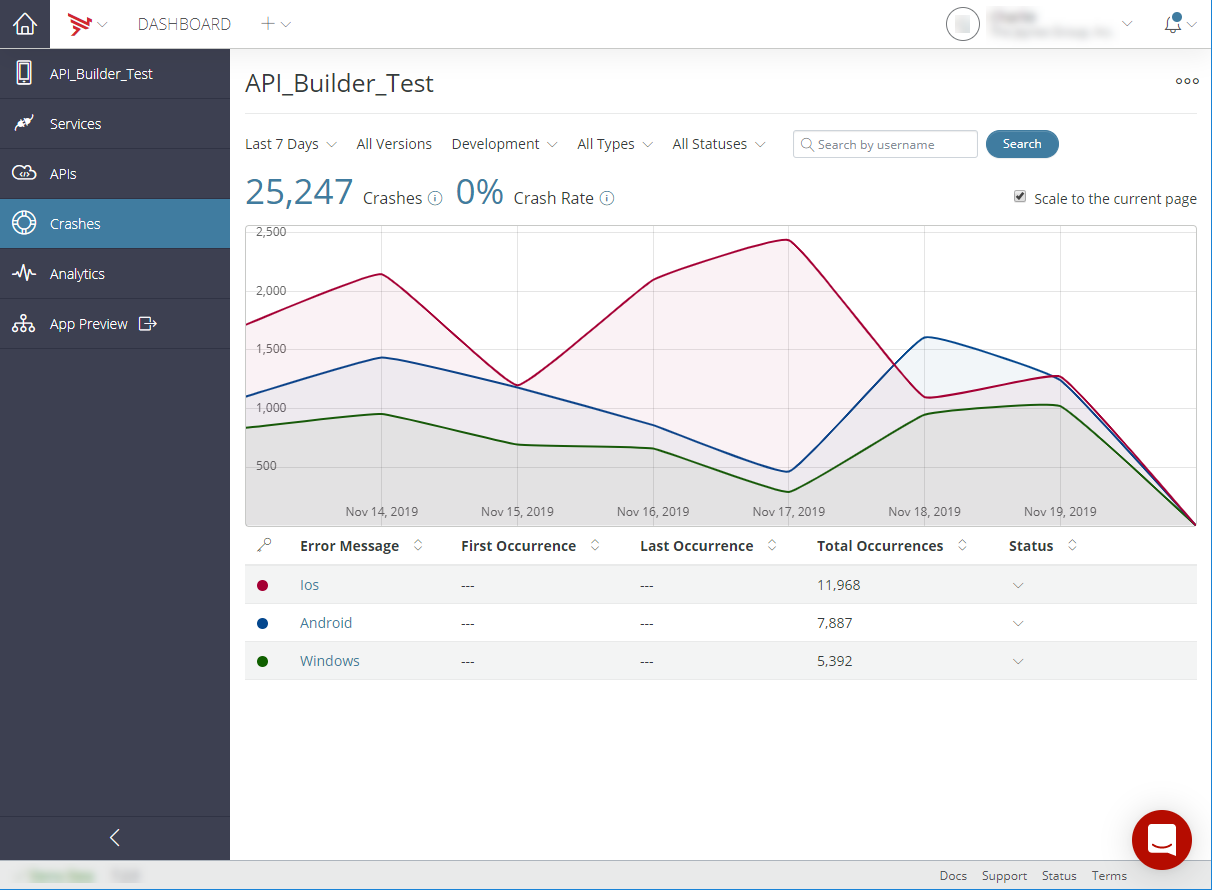Open the Android error details link
This screenshot has height=890, width=1212.
click(x=326, y=622)
